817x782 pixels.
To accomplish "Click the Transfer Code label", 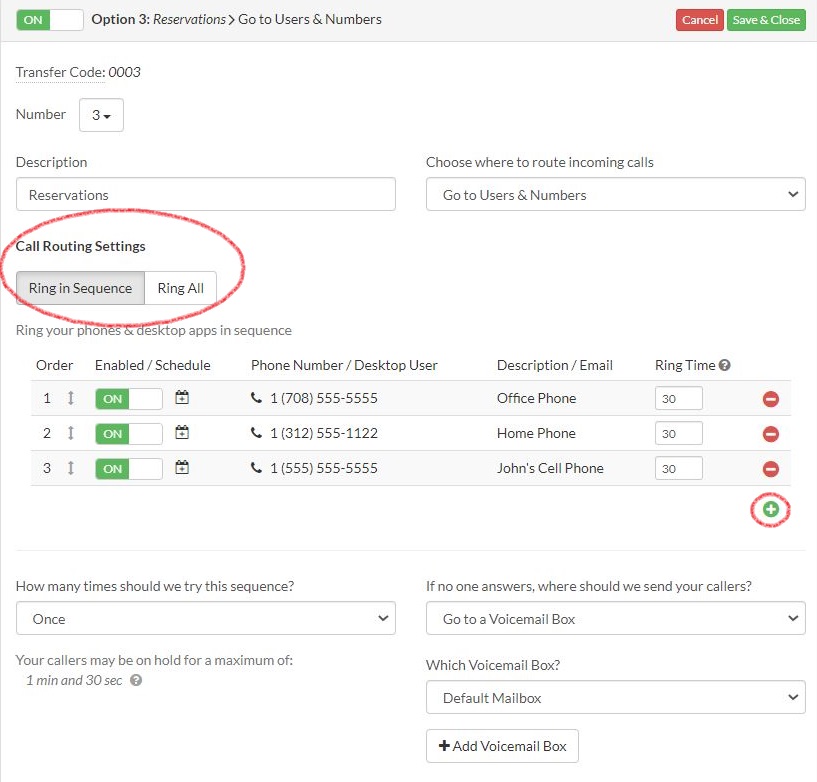I will tap(60, 72).
